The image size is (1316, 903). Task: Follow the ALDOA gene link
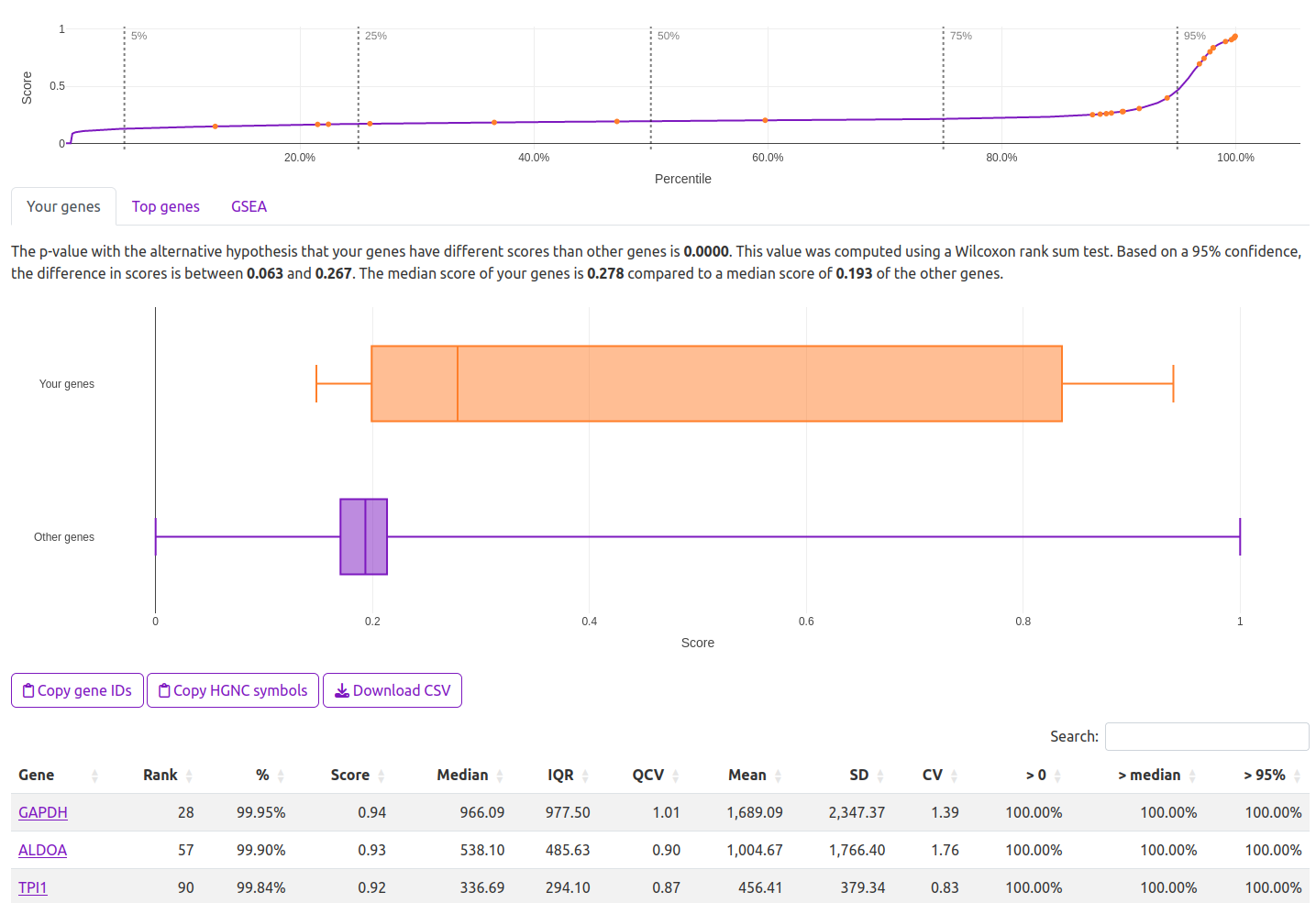[42, 850]
